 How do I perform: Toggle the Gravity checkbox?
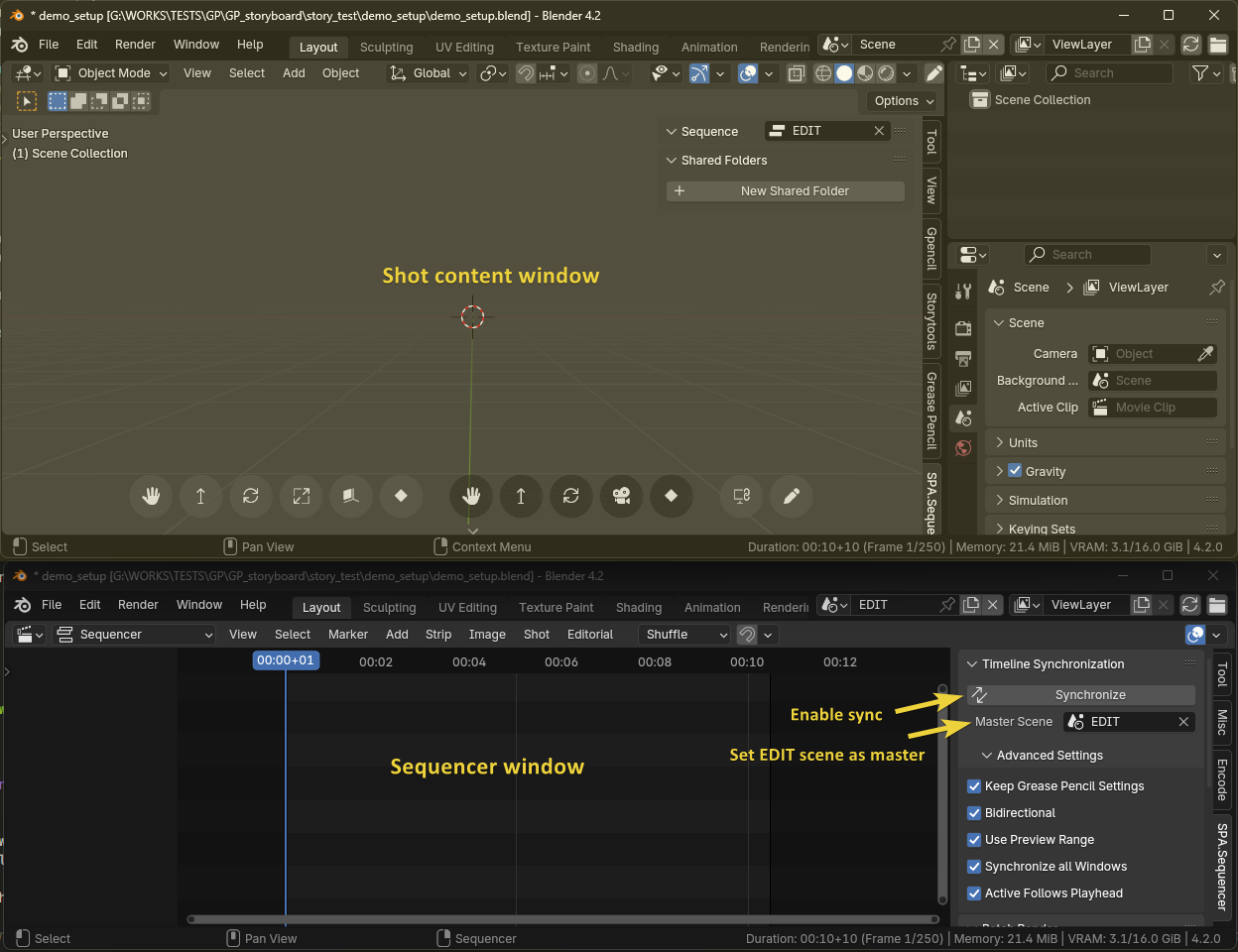(x=1015, y=471)
